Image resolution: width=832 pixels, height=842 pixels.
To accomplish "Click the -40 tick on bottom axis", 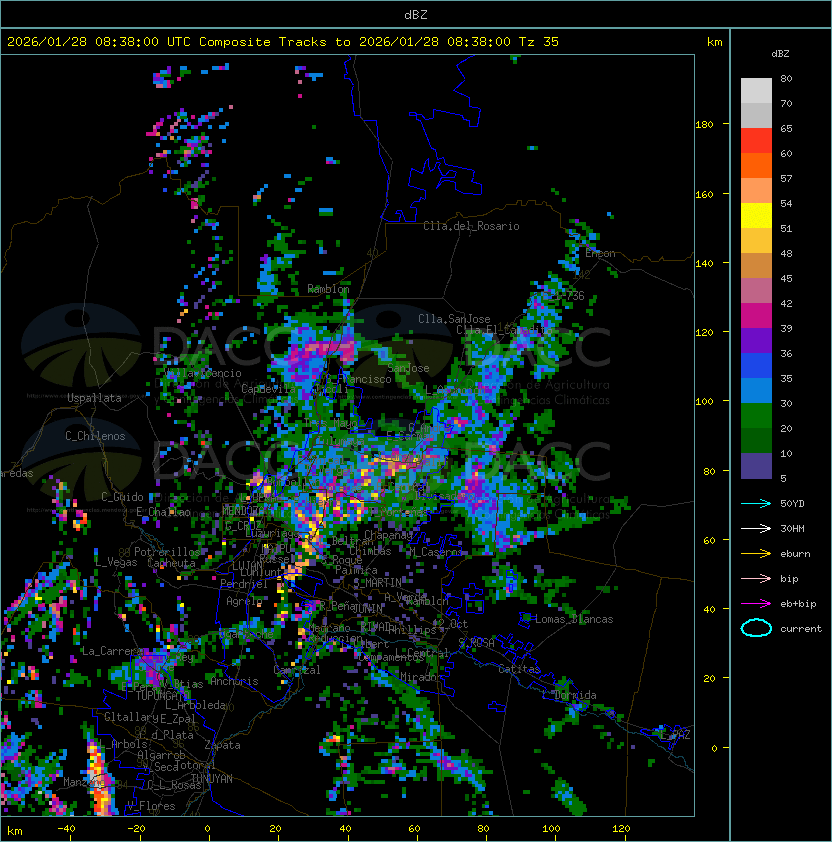I will pyautogui.click(x=66, y=828).
